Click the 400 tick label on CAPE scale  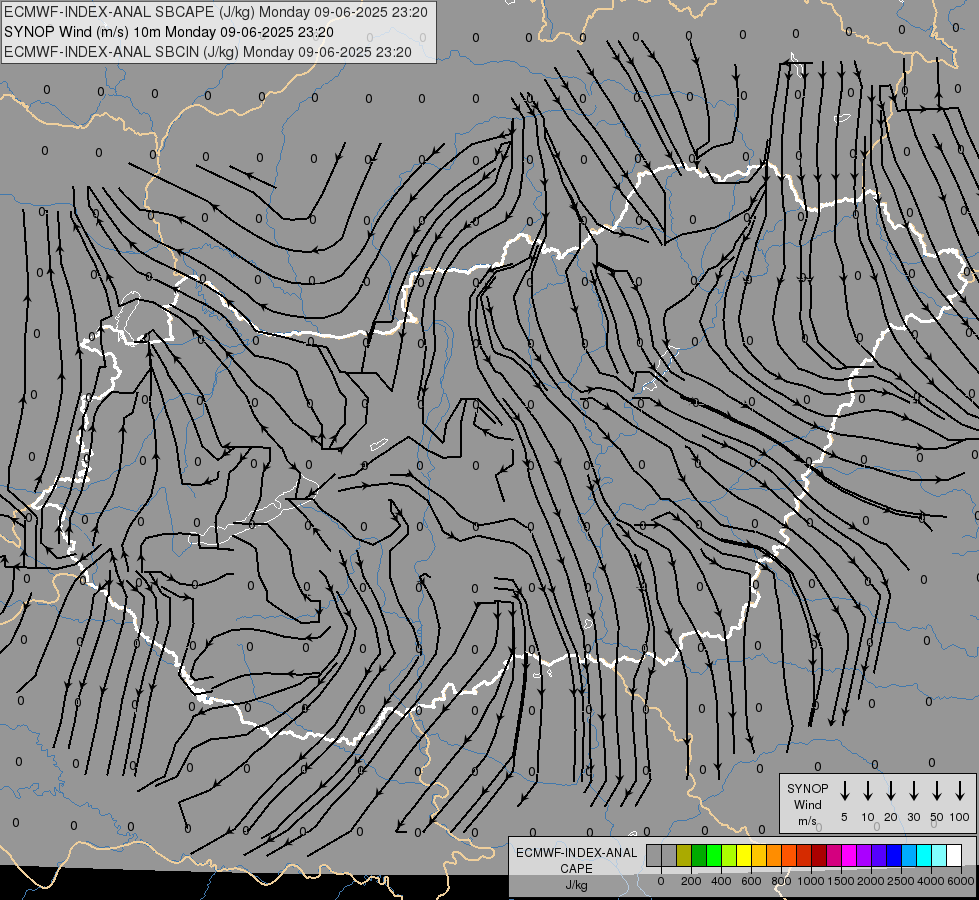tap(721, 881)
